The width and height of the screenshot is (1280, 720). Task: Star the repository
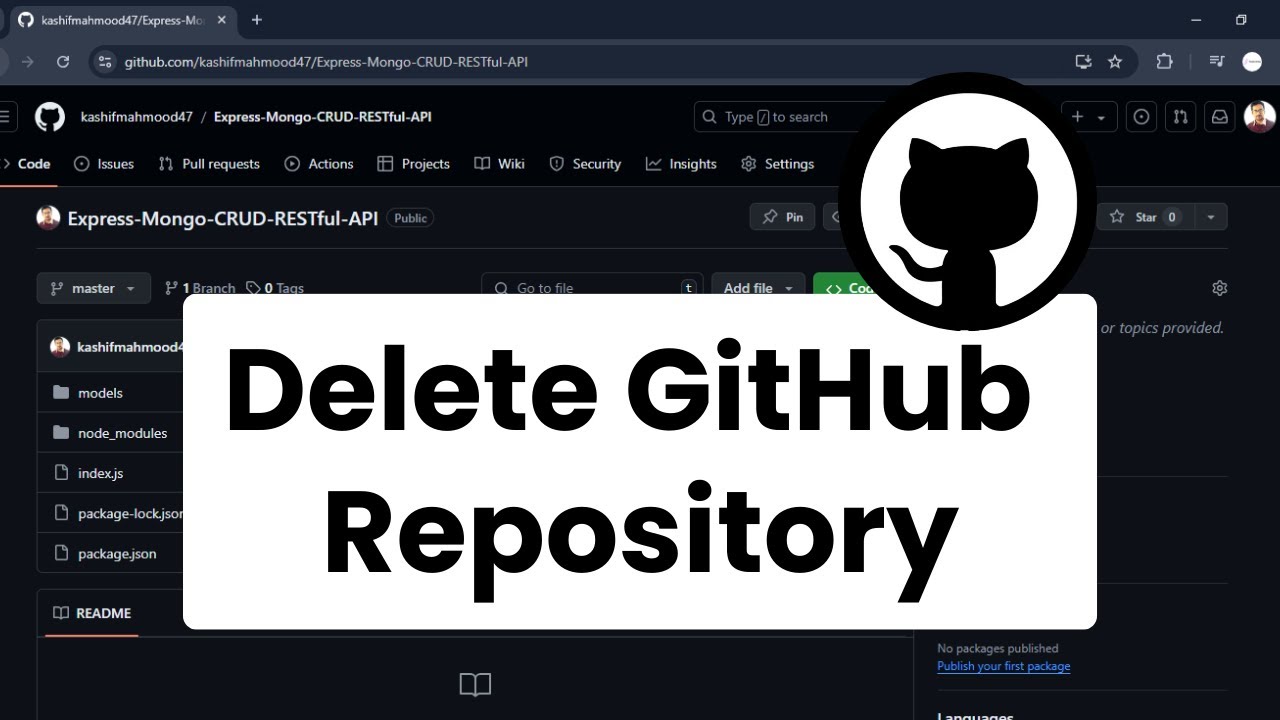tap(1145, 217)
